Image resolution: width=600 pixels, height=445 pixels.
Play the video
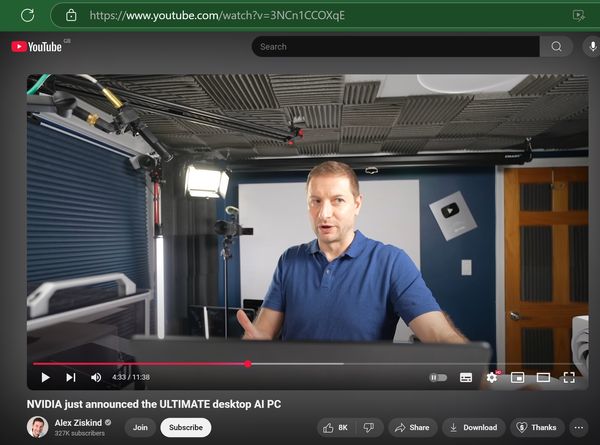(46, 377)
